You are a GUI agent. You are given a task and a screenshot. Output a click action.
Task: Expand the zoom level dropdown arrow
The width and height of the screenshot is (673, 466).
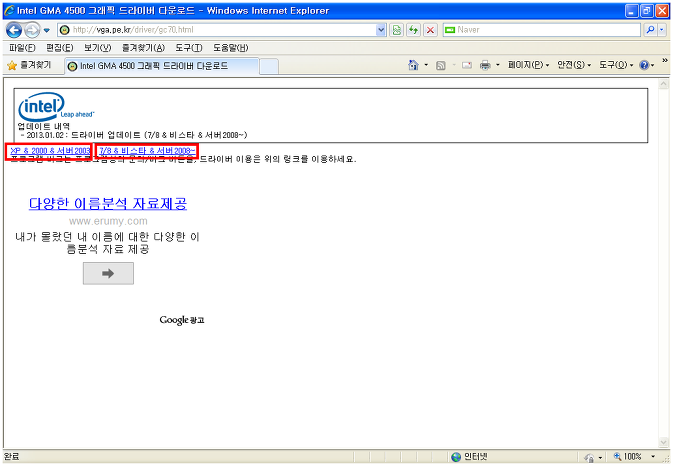coord(653,457)
